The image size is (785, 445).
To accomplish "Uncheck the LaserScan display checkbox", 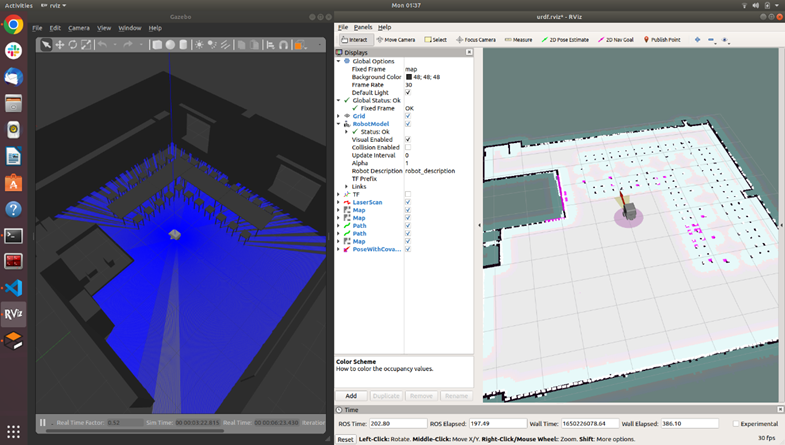I will point(407,202).
